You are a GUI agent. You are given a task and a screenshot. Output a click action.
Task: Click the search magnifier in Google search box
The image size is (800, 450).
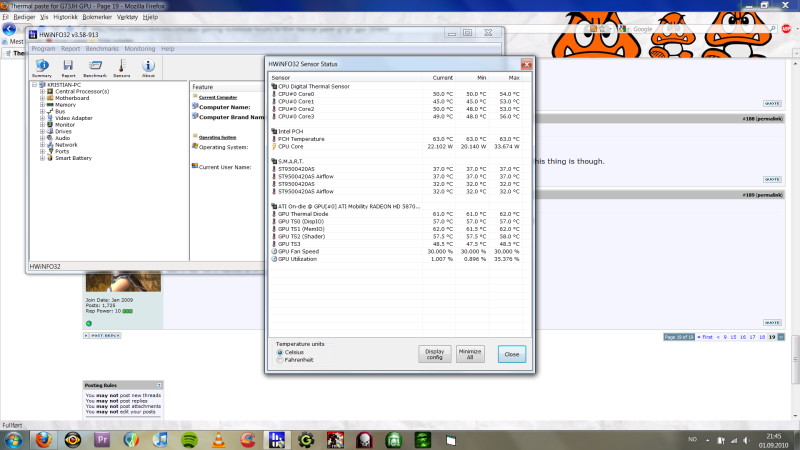coord(772,29)
